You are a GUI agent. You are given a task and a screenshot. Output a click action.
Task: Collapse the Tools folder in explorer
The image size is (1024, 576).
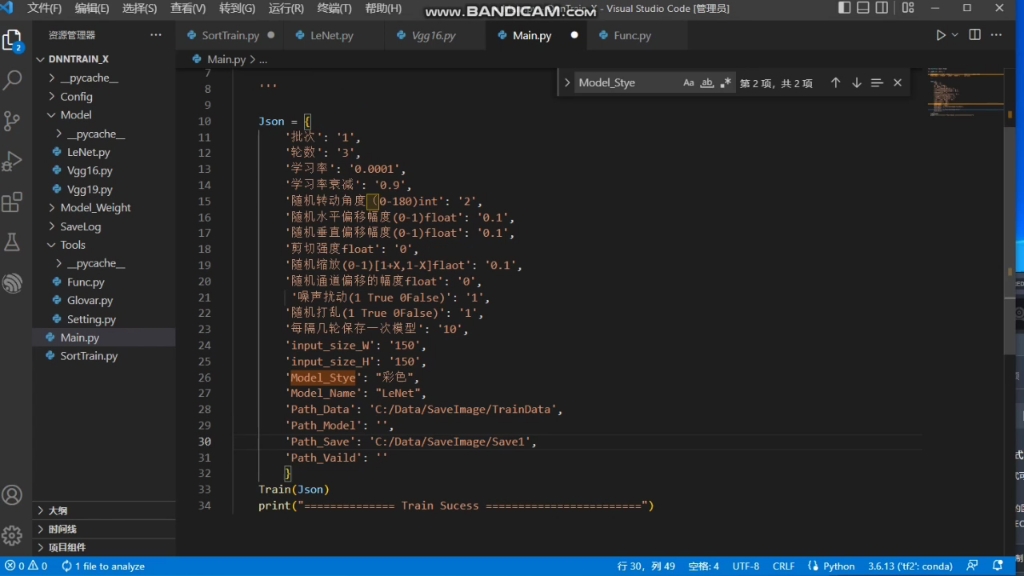[x=72, y=245]
